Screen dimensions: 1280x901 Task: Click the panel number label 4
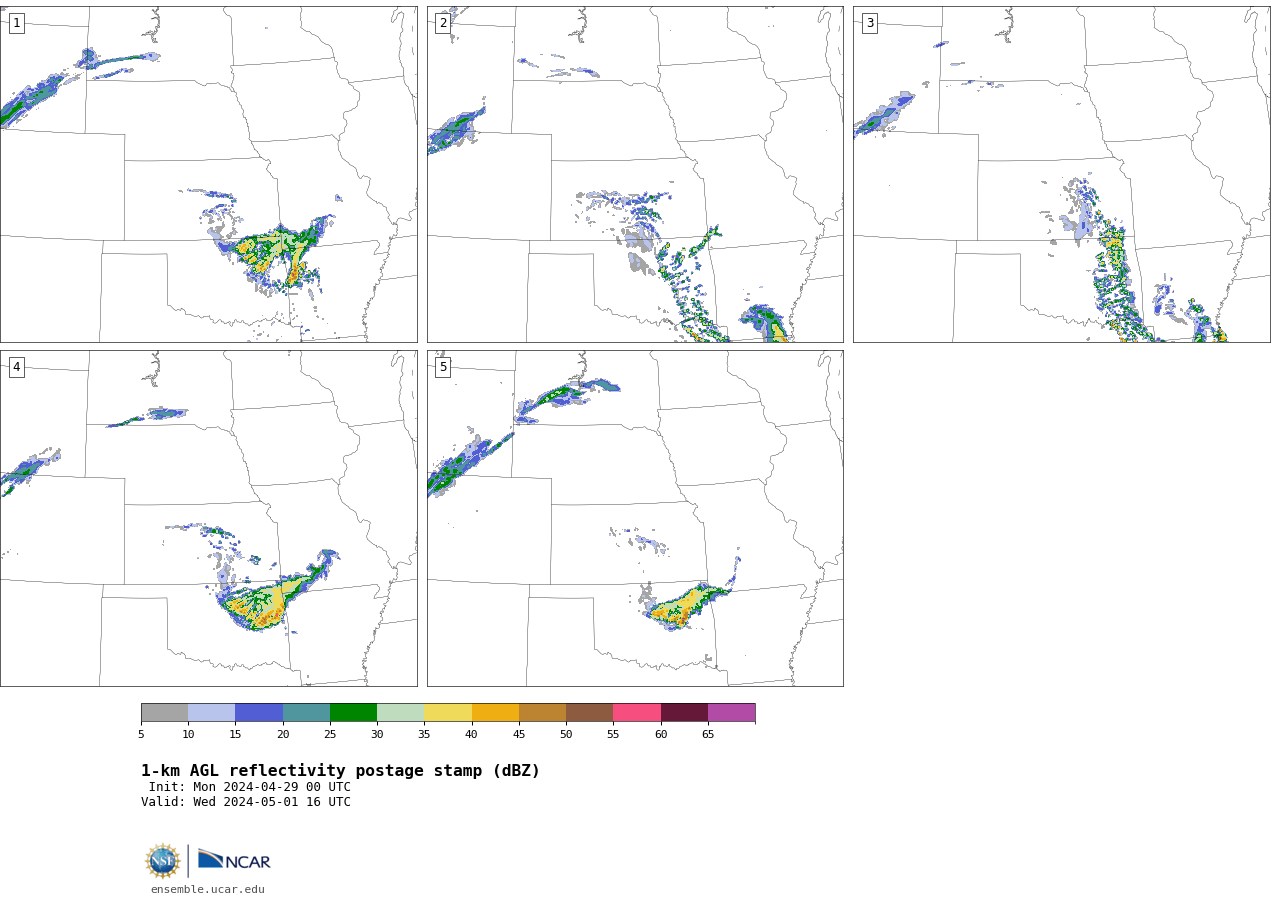pyautogui.click(x=16, y=367)
